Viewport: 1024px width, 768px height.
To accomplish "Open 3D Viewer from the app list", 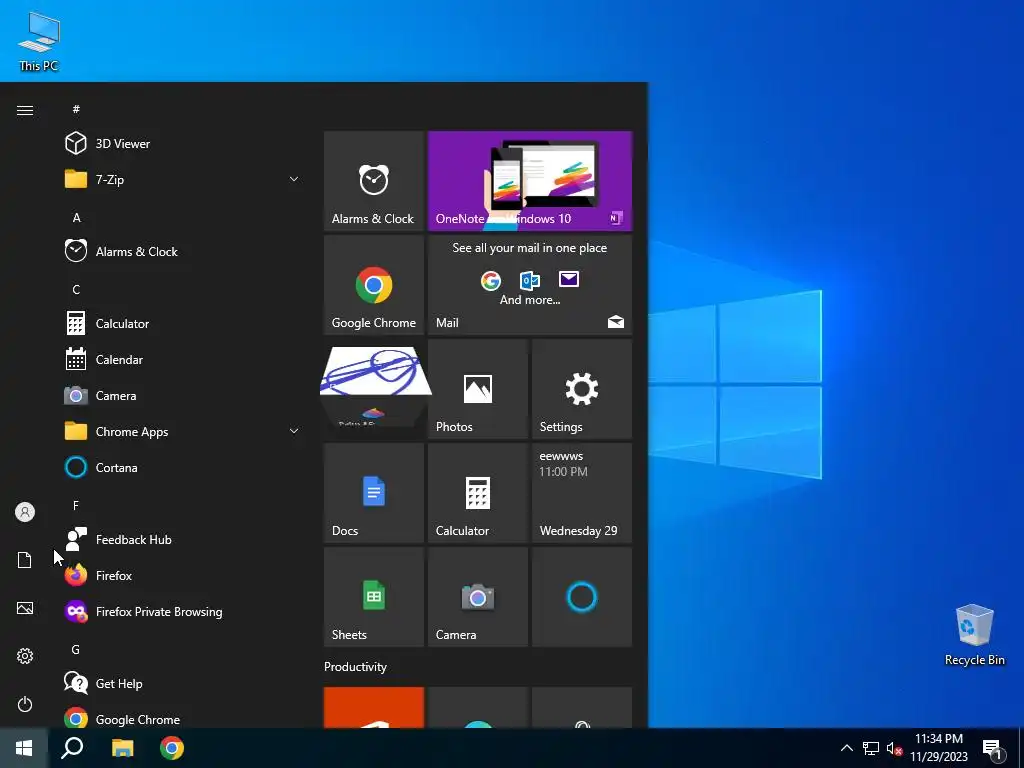I will [x=182, y=144].
